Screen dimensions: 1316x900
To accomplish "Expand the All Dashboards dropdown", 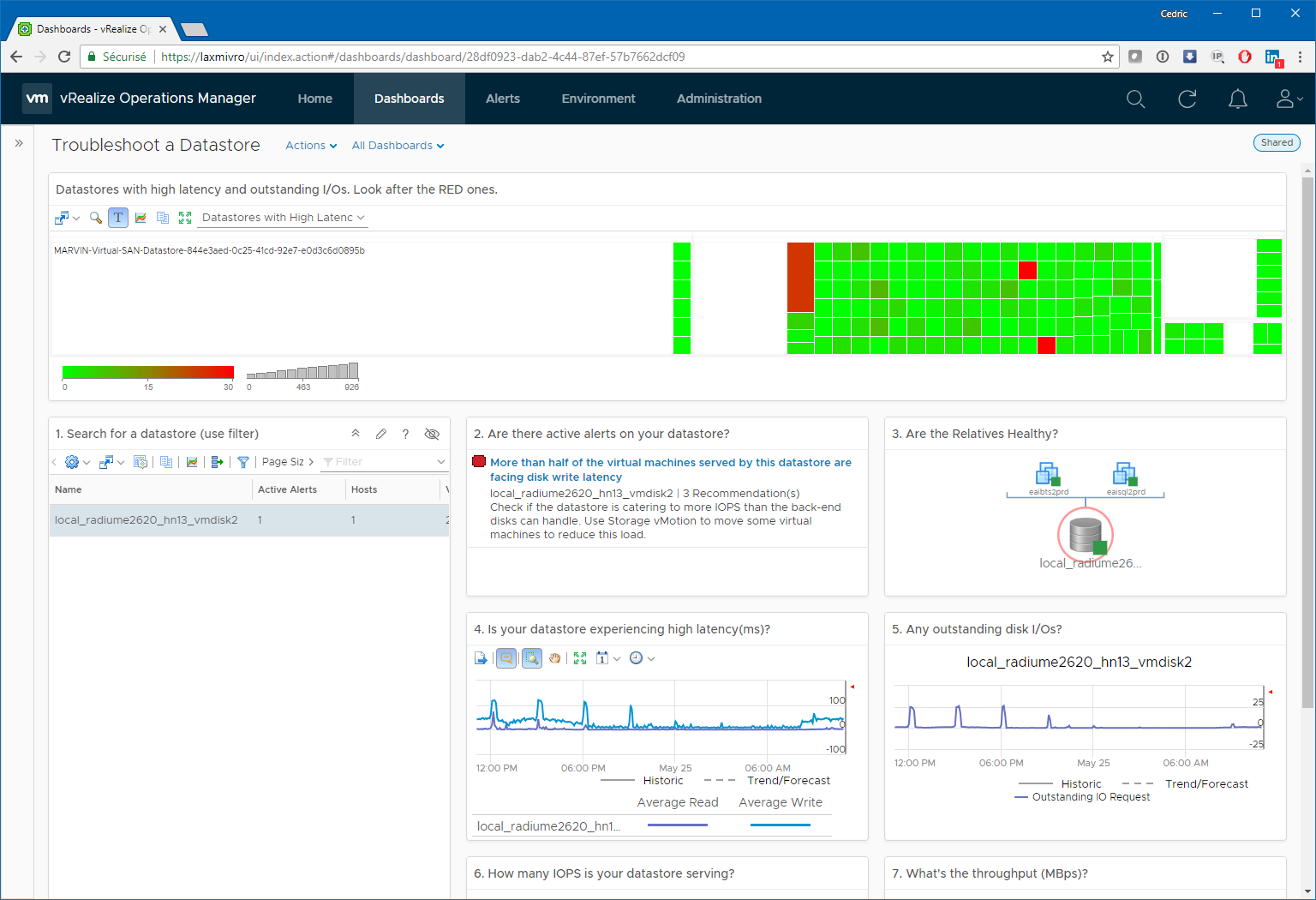I will click(x=398, y=146).
